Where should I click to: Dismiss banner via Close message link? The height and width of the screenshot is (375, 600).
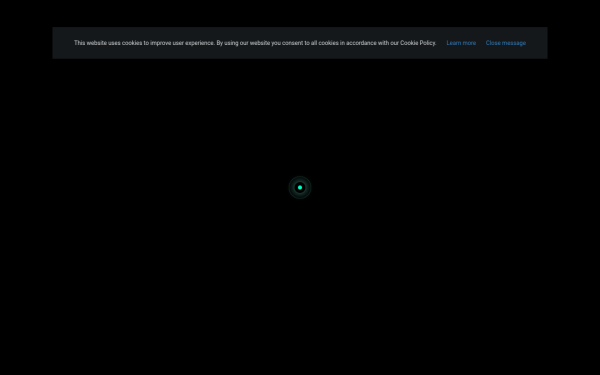505,43
